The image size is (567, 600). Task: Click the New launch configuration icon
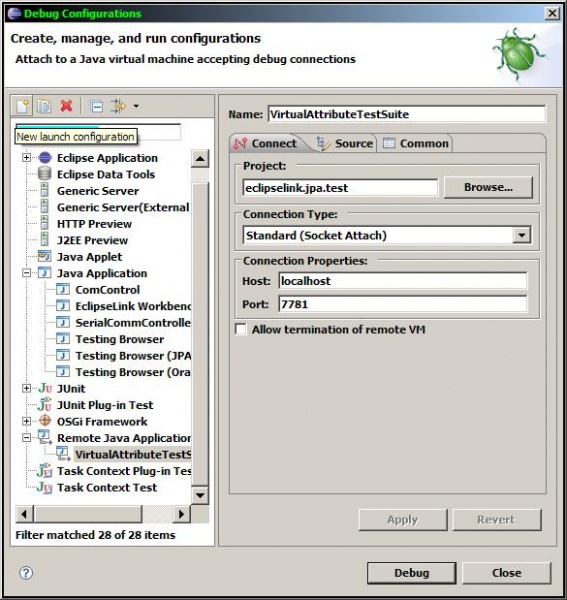[x=22, y=106]
